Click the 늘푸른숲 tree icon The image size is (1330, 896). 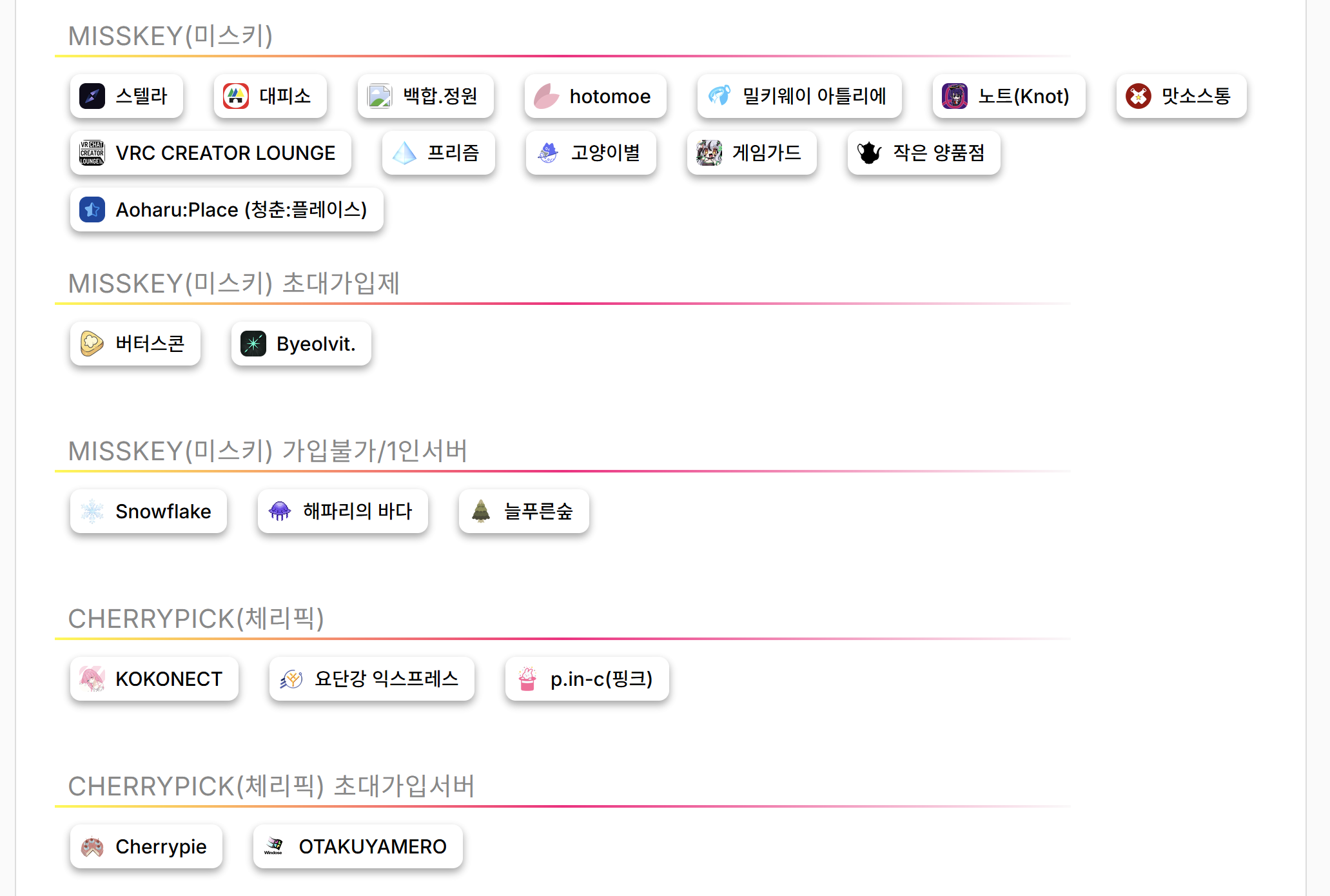point(481,511)
